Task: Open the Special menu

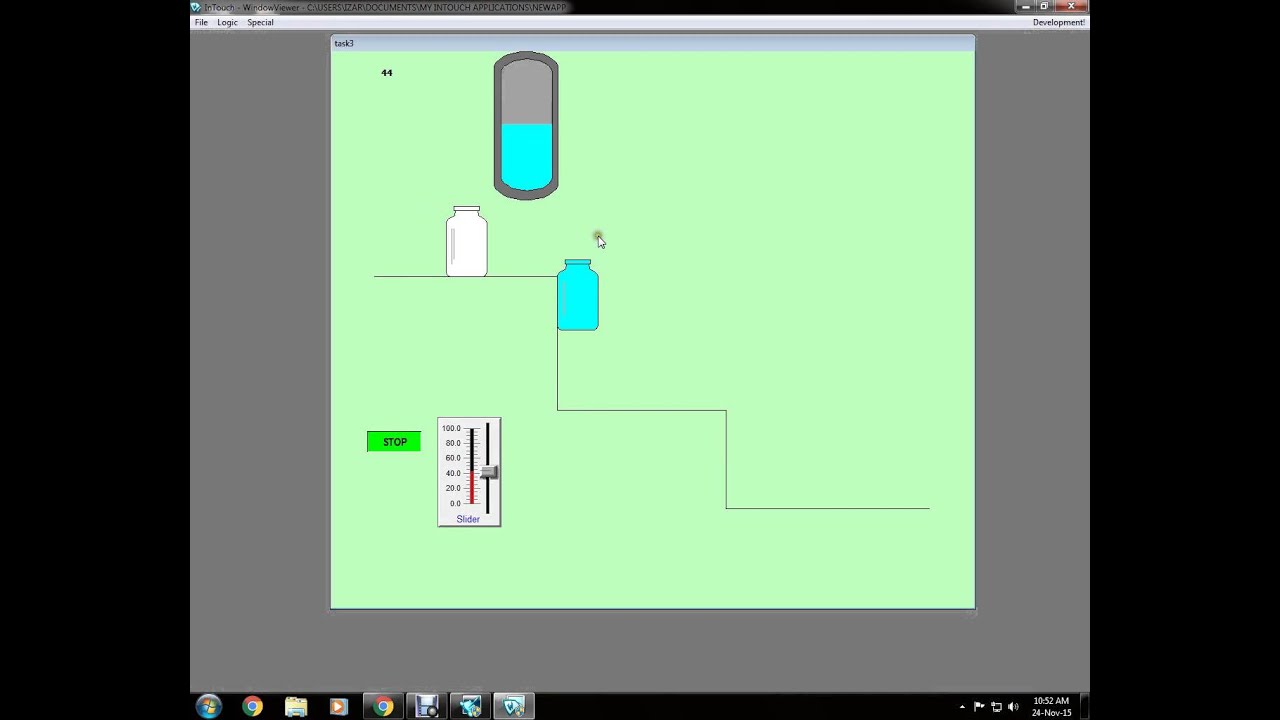Action: click(260, 22)
